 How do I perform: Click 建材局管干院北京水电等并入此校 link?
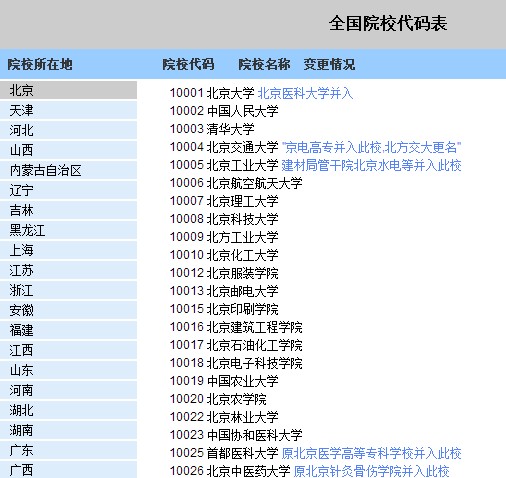click(x=372, y=165)
